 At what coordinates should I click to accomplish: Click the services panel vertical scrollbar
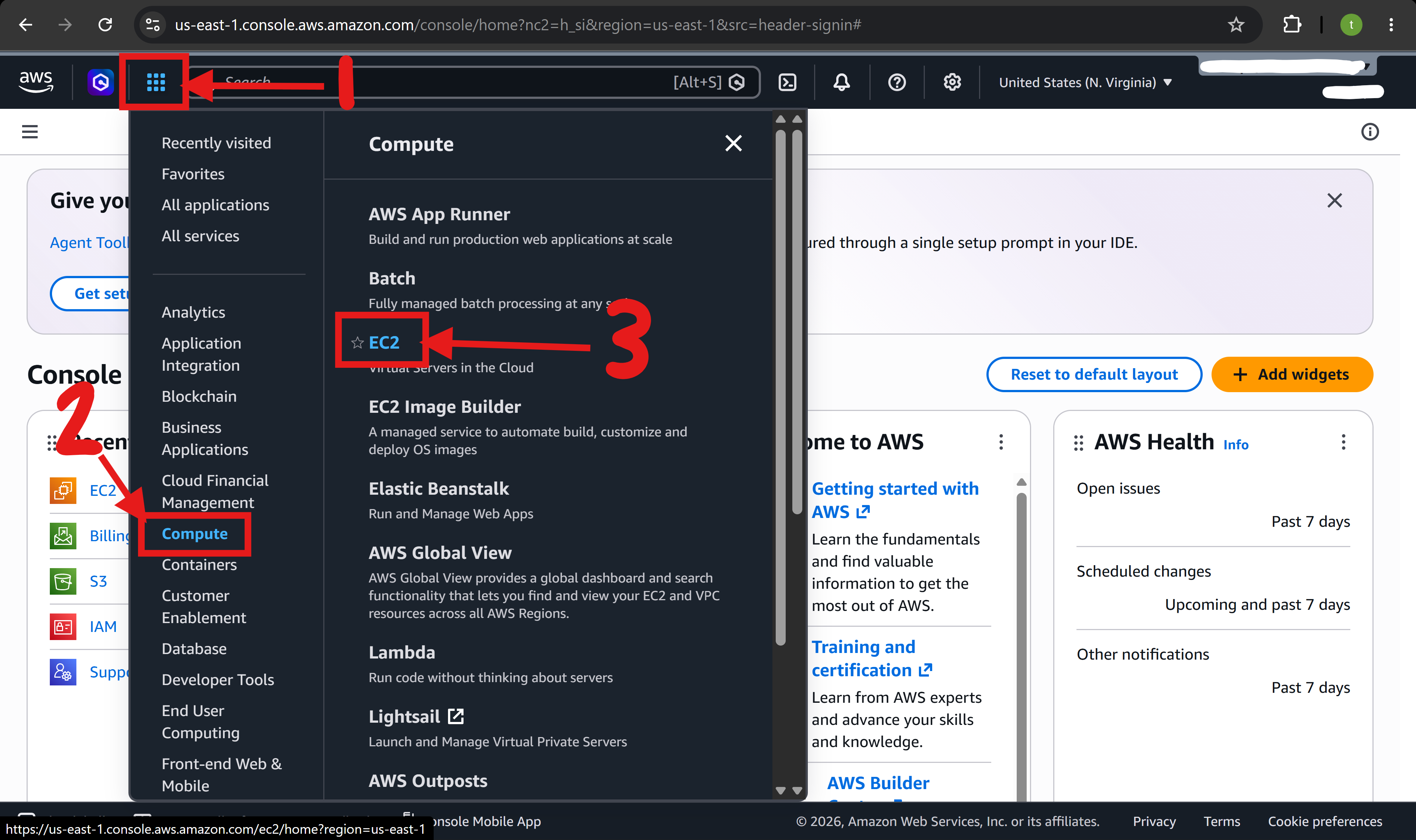point(780,388)
